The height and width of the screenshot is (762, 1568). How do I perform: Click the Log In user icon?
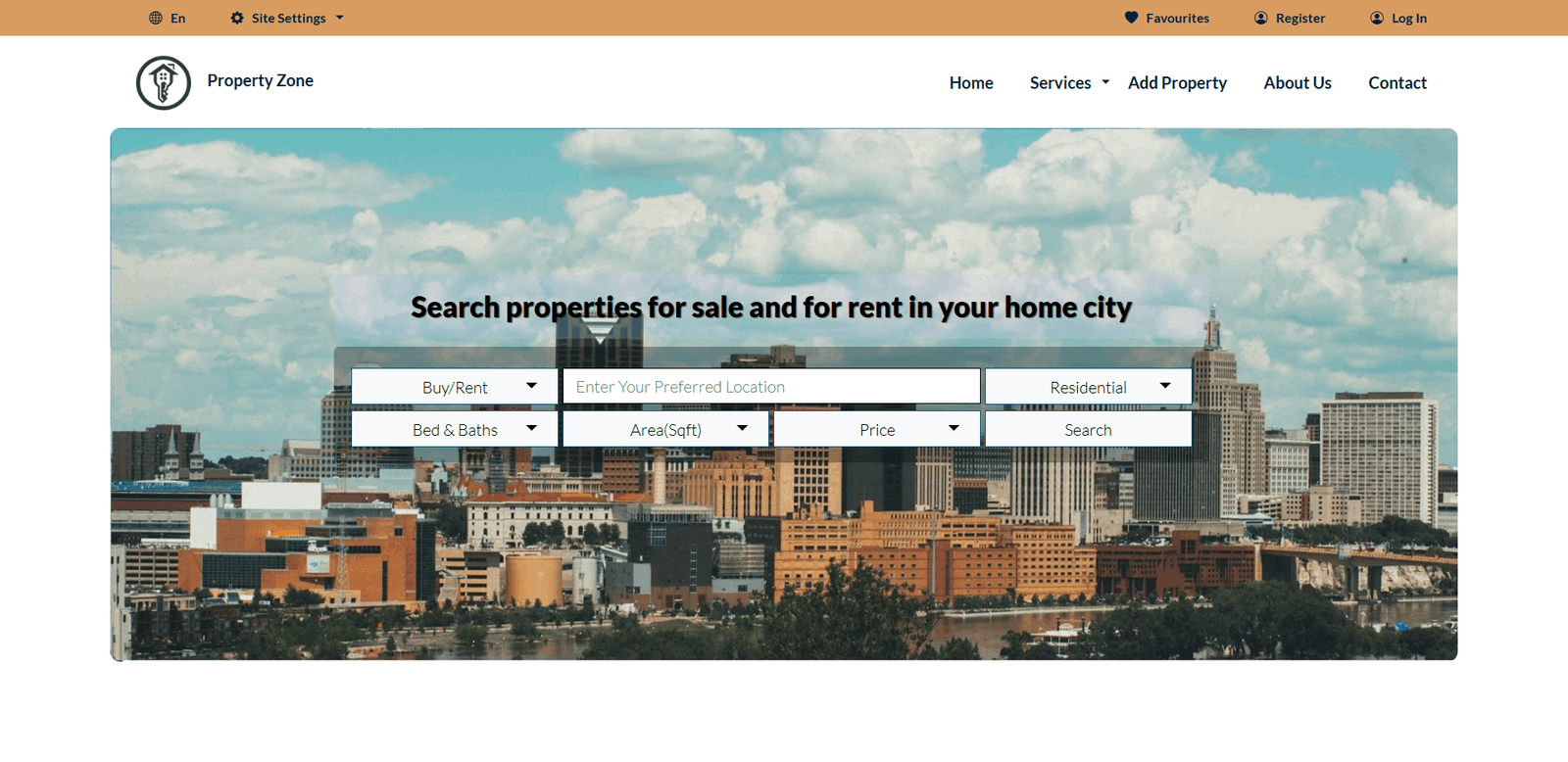(x=1377, y=18)
